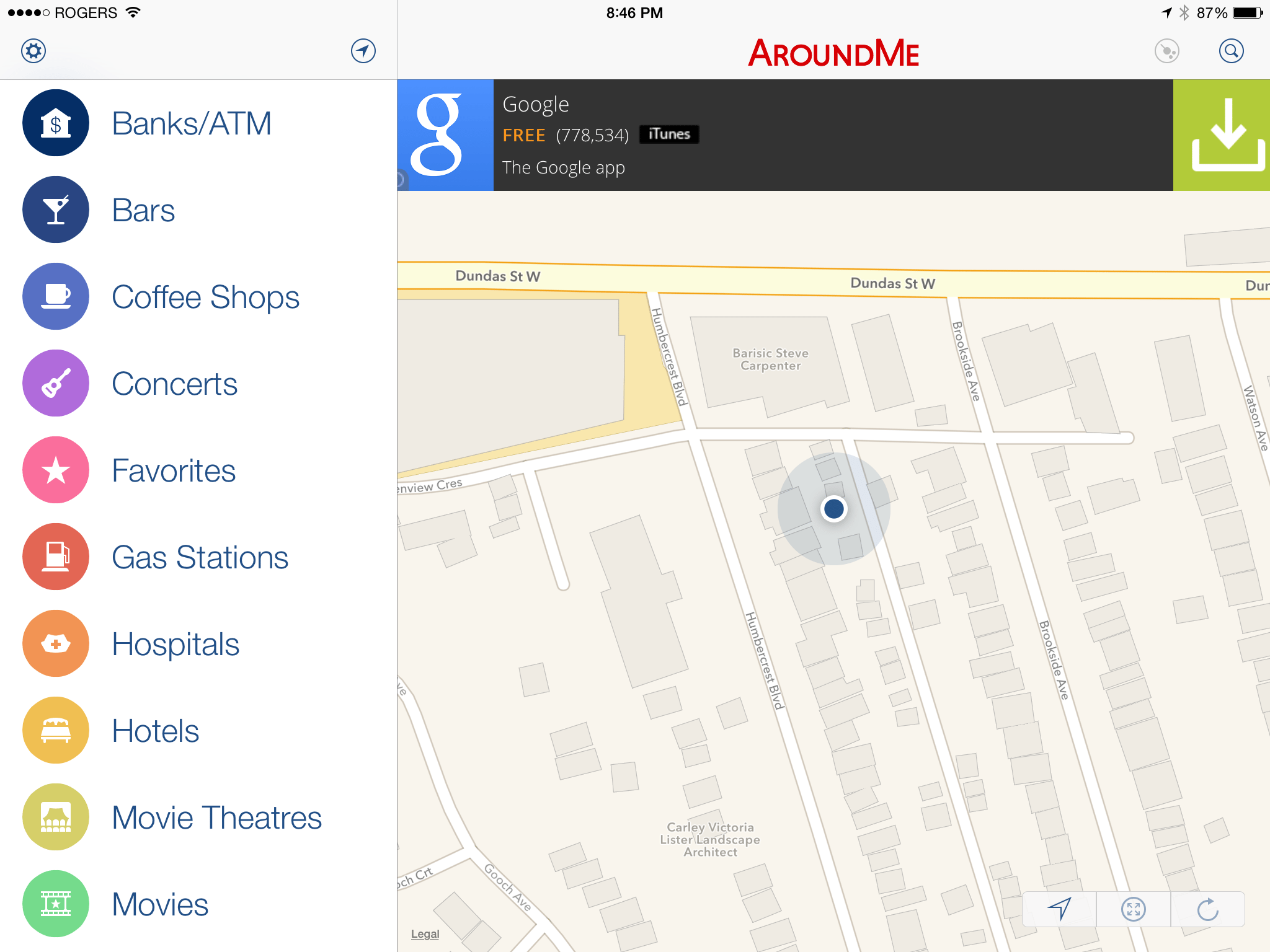1270x952 pixels.
Task: Select Hotels category label
Action: (x=156, y=731)
